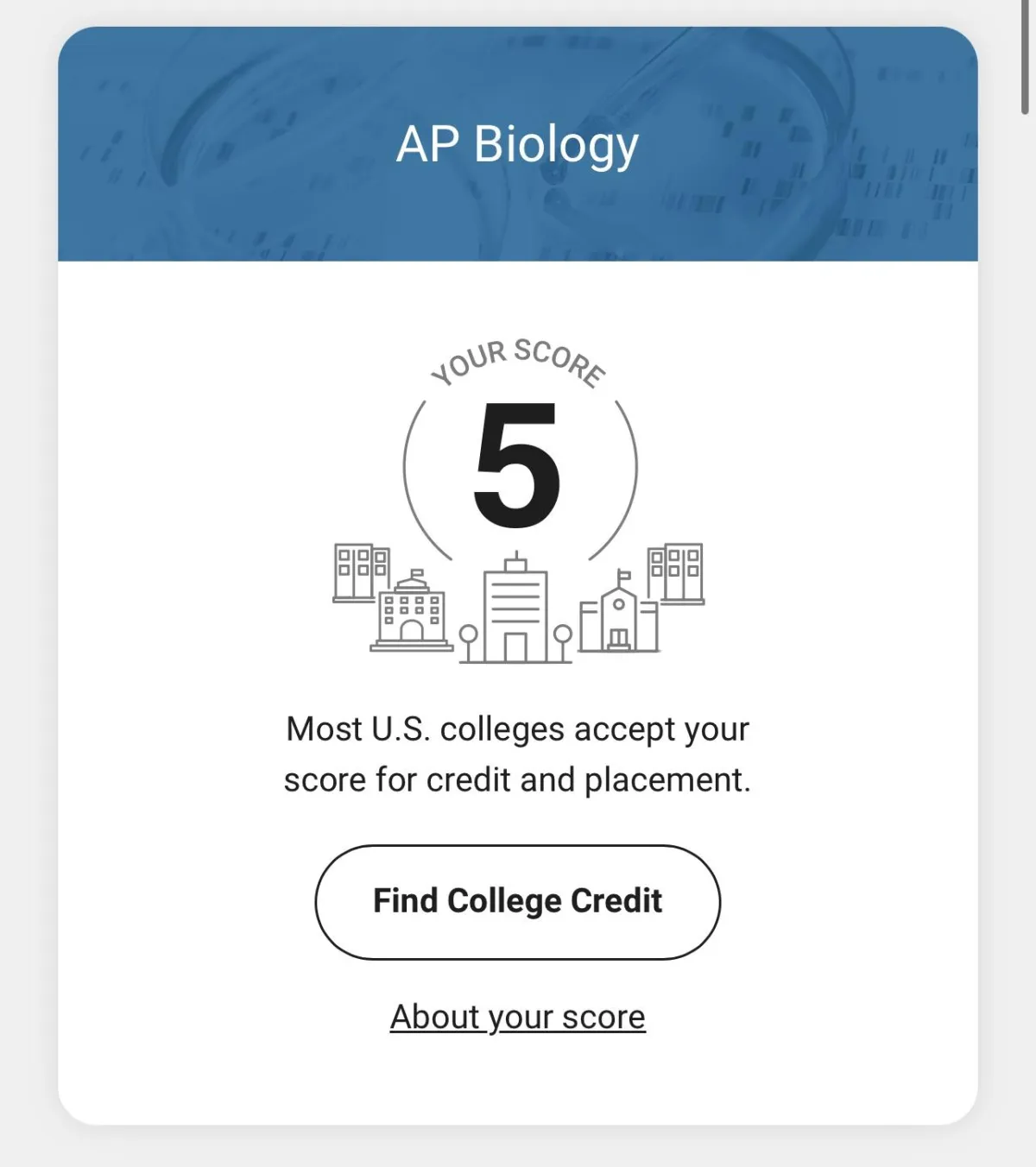Screen dimensions: 1036x1167
Task: Click the page scrollbar thumb at top right
Action: tap(1025, 57)
